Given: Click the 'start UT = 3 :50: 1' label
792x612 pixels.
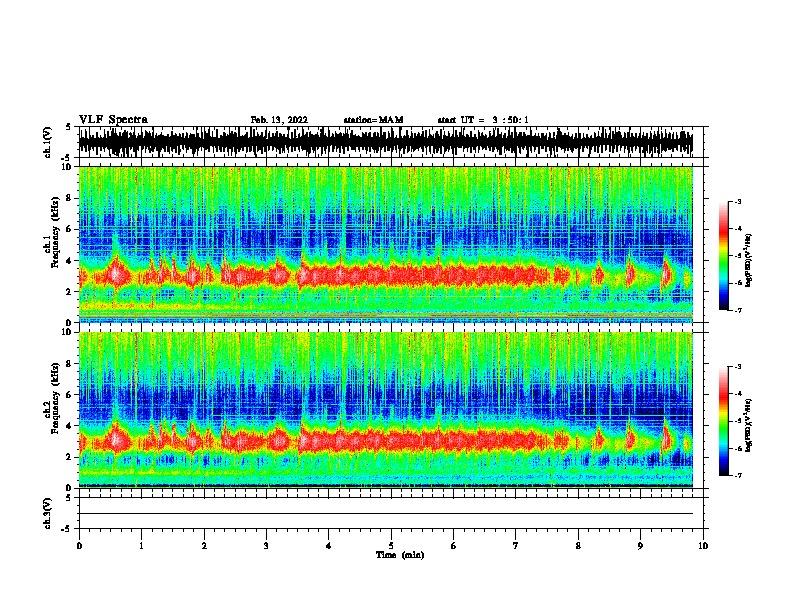Looking at the screenshot, I should tap(483, 120).
